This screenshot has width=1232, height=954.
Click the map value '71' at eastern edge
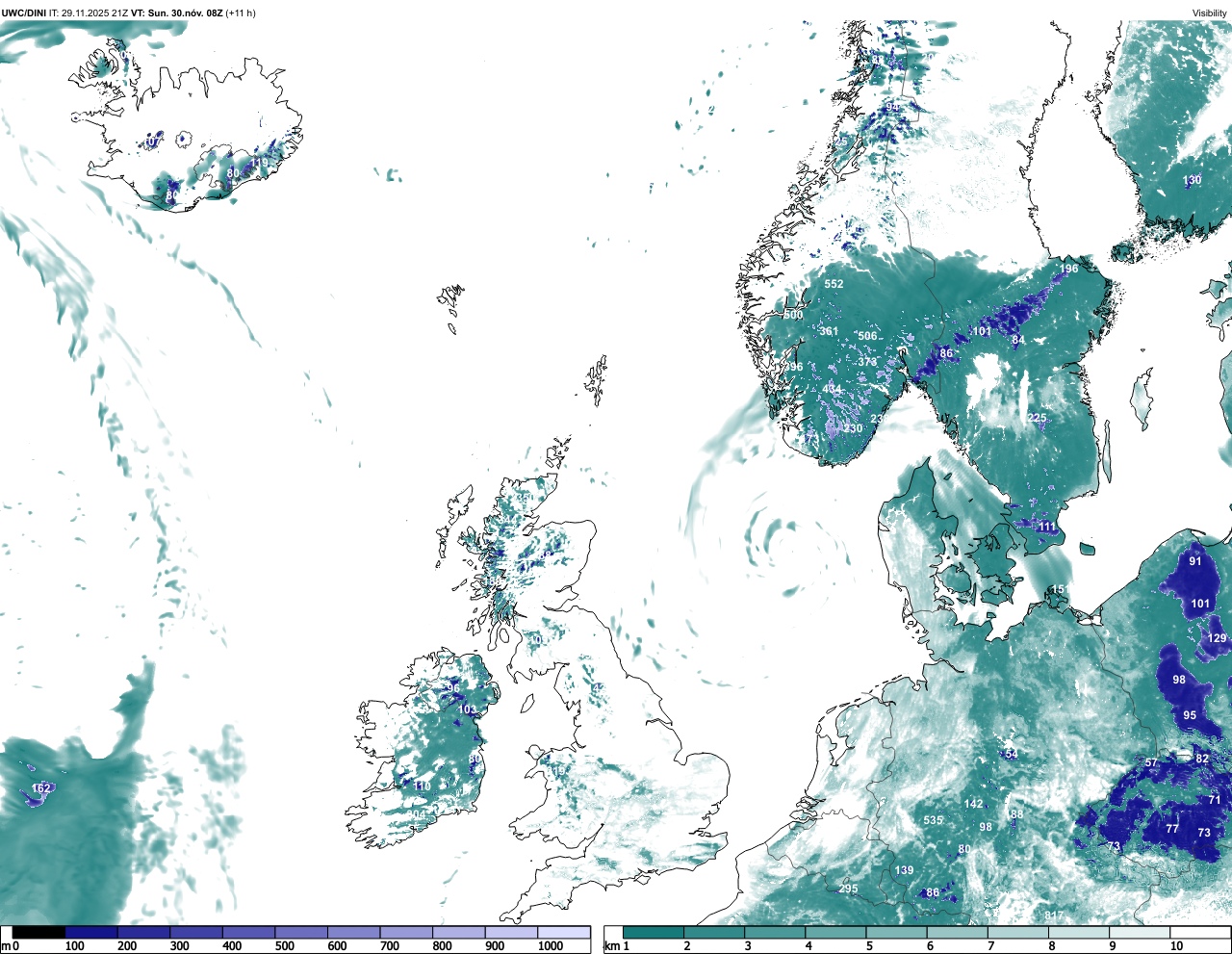coord(1215,801)
